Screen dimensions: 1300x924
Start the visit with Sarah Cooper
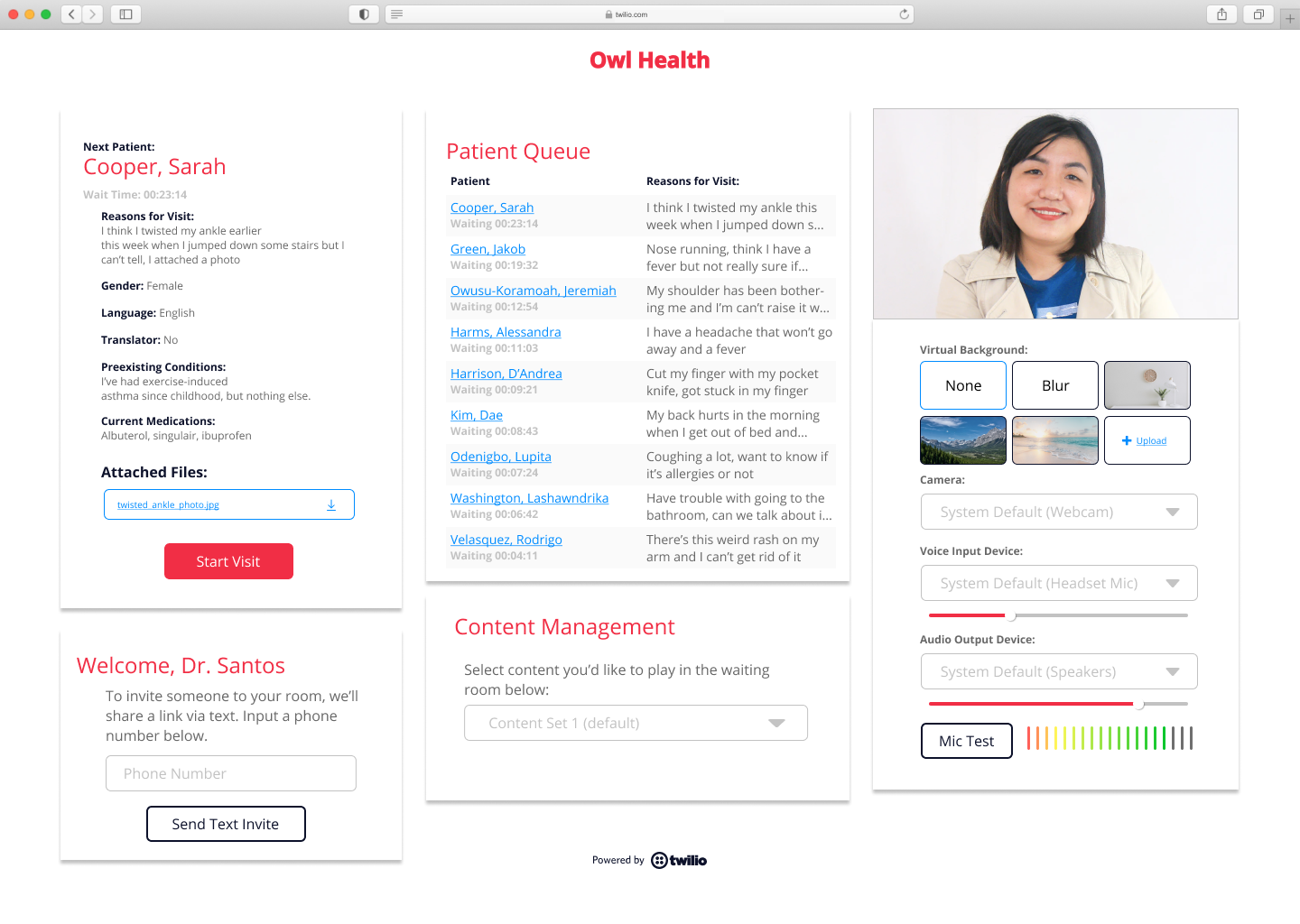[228, 561]
